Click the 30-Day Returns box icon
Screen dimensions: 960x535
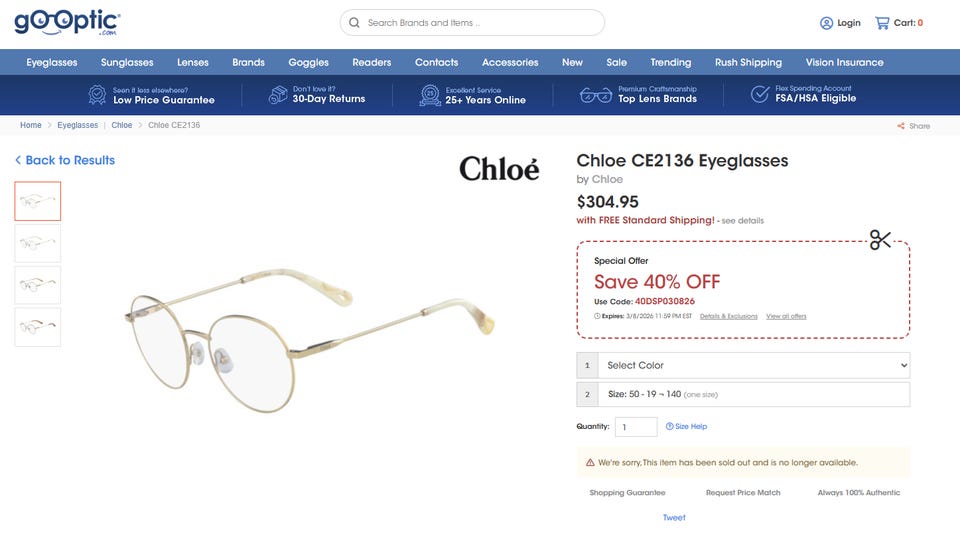point(278,95)
